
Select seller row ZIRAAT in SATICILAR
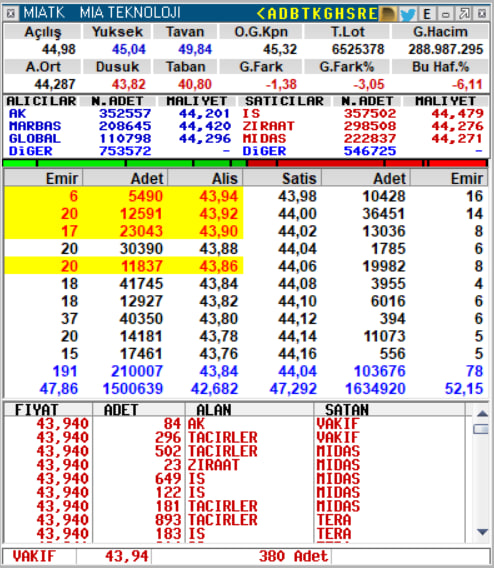(363, 126)
